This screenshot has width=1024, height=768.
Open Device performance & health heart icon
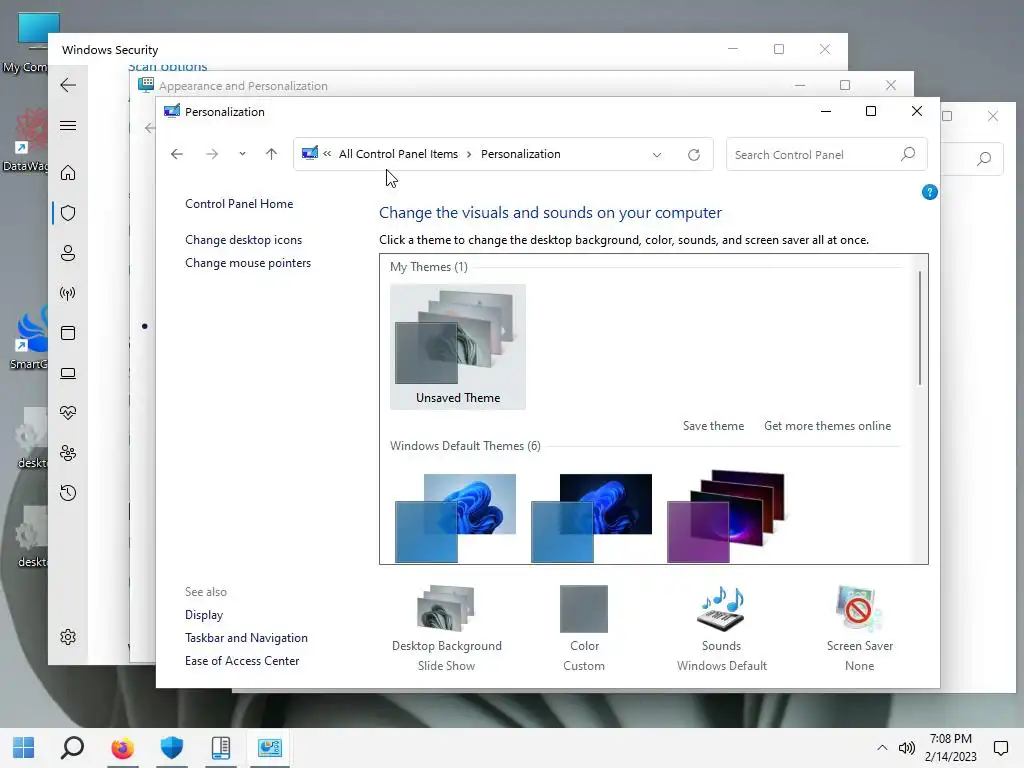[x=68, y=413]
